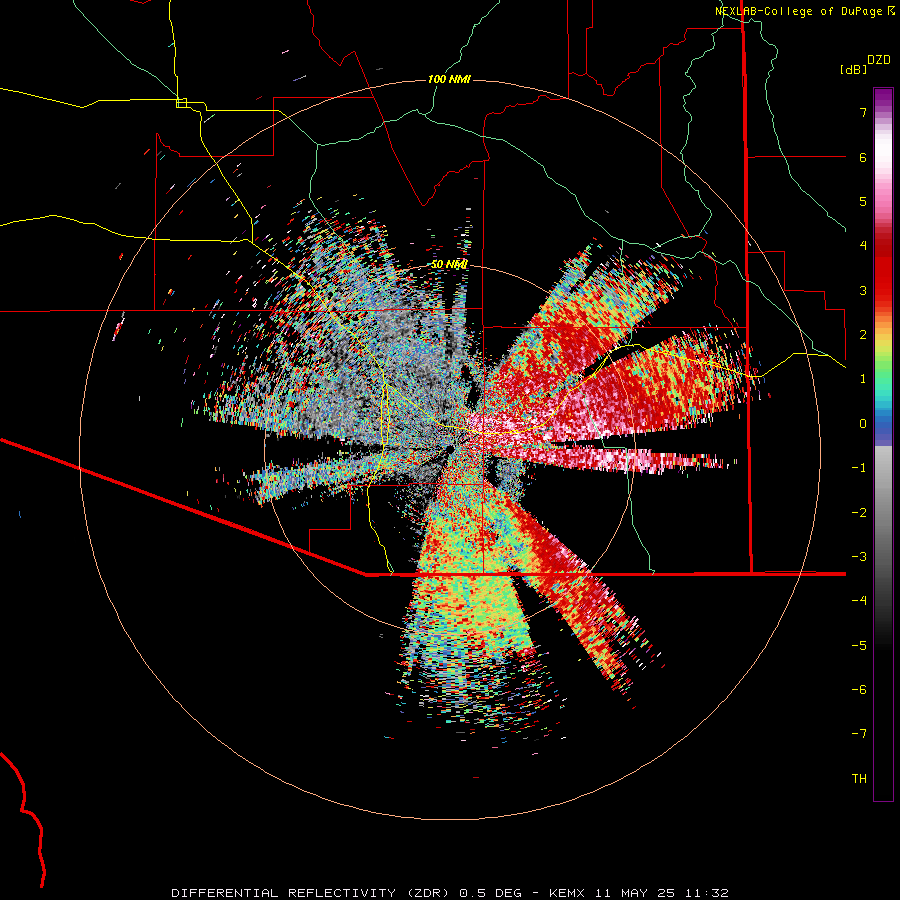
Task: Click the NEXLAB-College of DuPage watermark text
Action: 804,11
